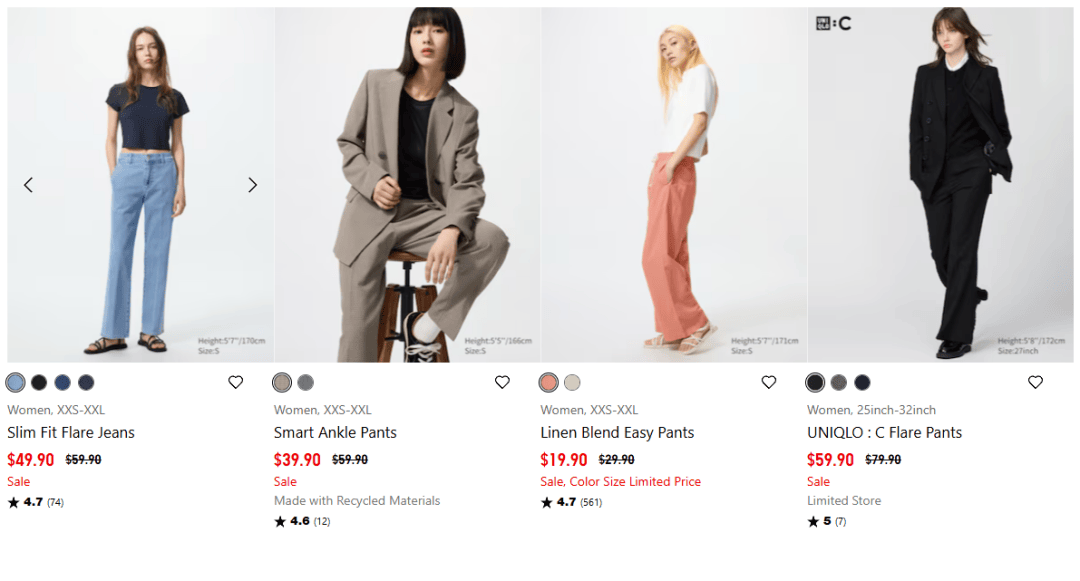Open the Smart Ankle Pants product page
1080x581 pixels.
click(x=335, y=433)
